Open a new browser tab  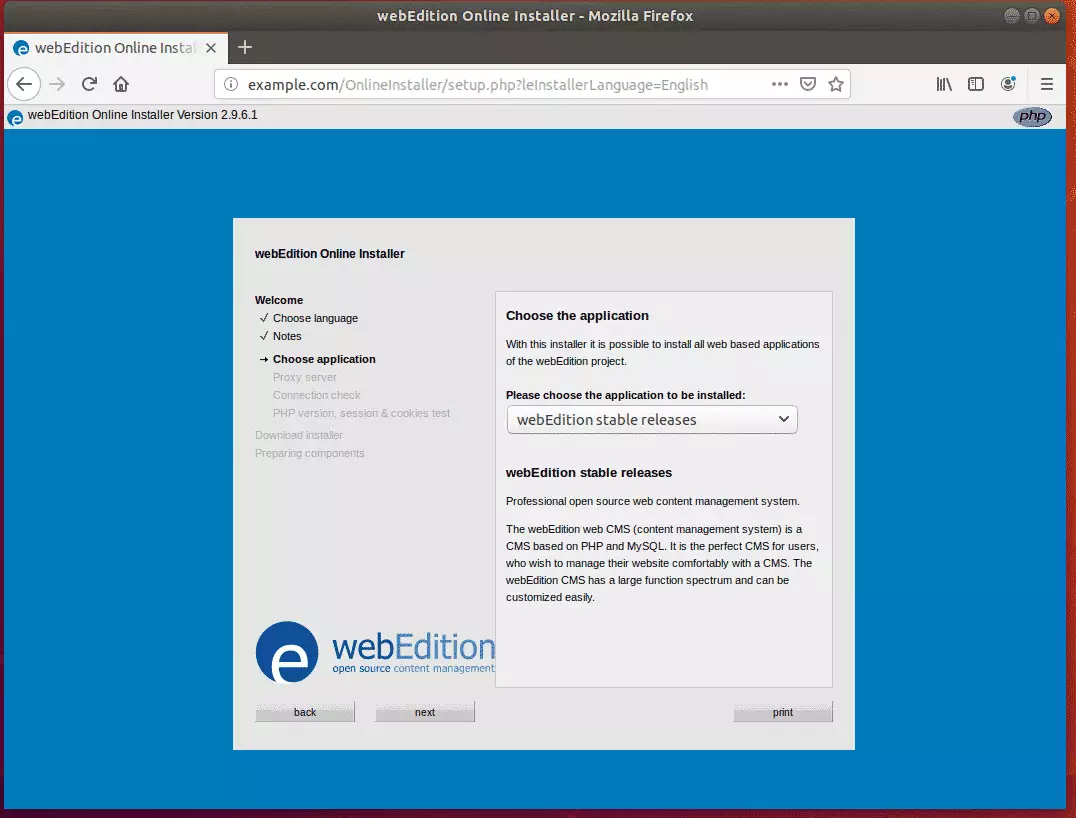(245, 47)
